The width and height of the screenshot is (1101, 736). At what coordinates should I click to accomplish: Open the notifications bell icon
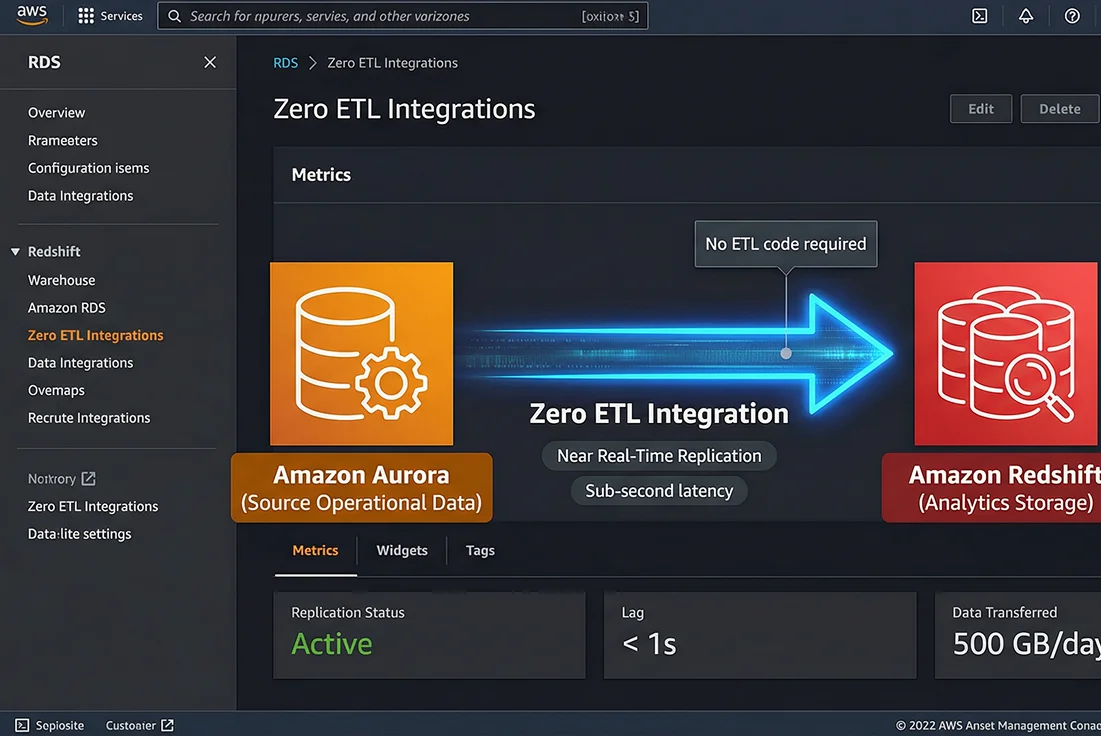pyautogui.click(x=1026, y=15)
